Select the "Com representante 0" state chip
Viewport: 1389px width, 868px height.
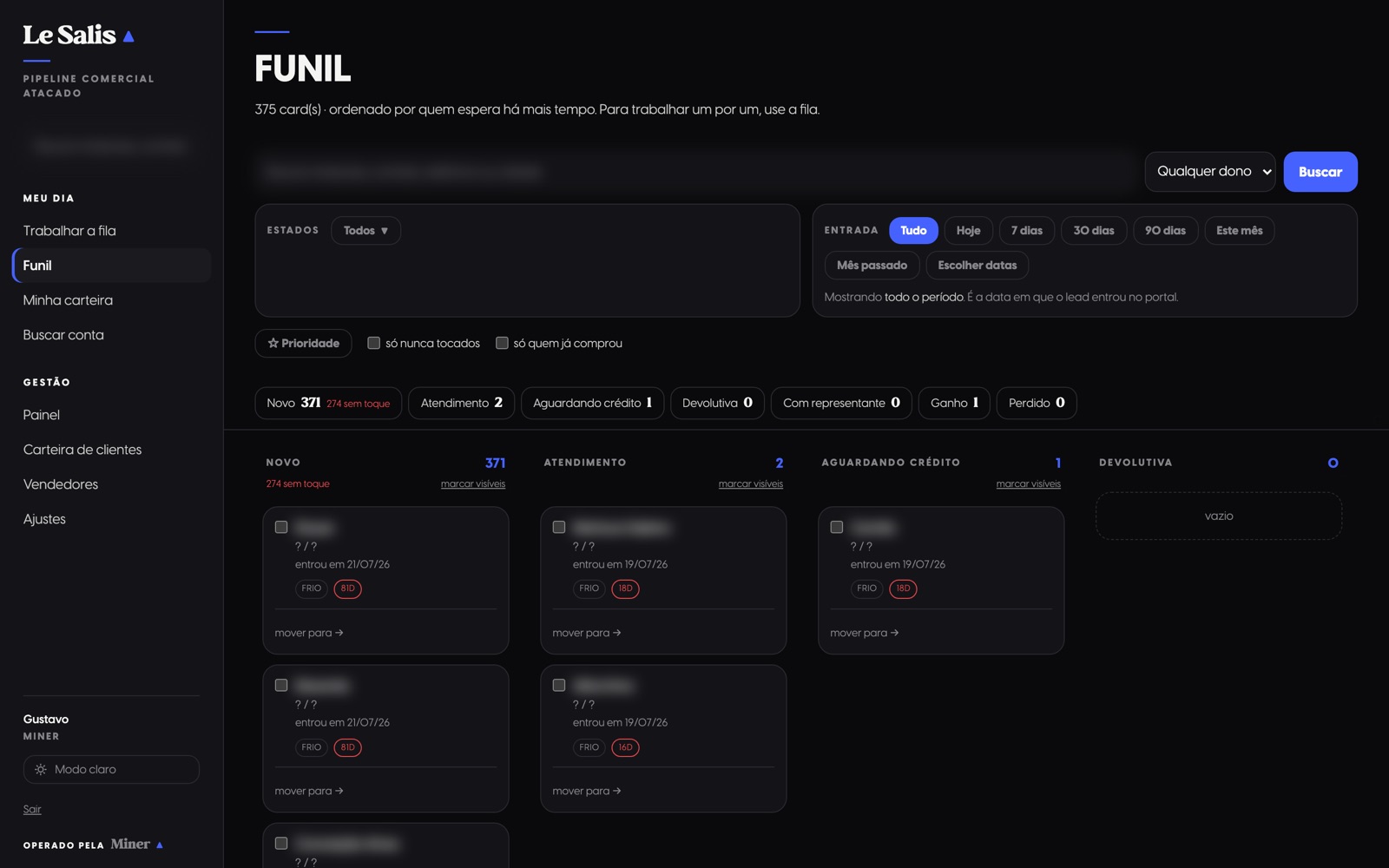point(841,403)
